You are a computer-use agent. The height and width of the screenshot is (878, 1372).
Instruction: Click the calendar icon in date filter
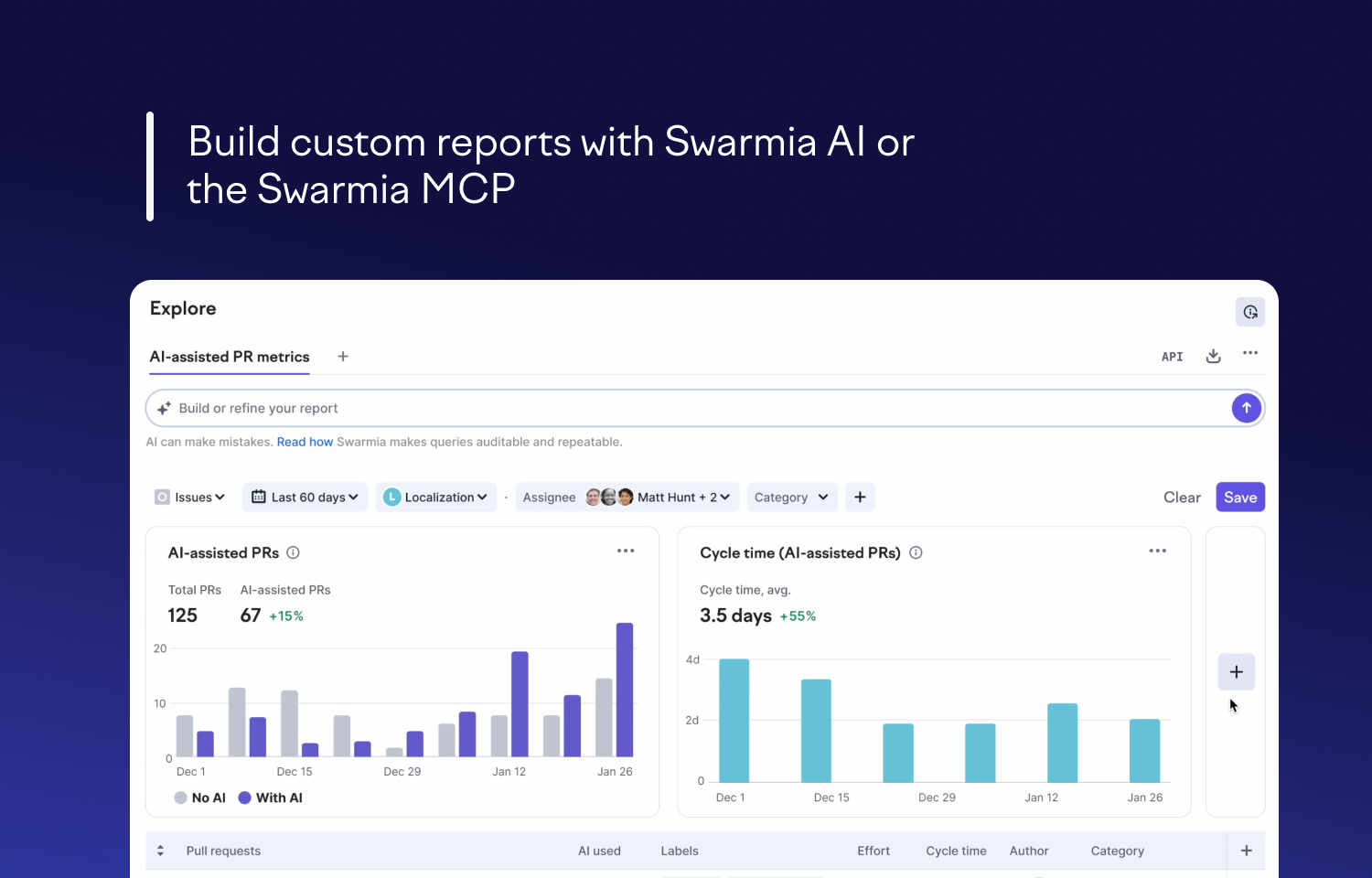259,497
